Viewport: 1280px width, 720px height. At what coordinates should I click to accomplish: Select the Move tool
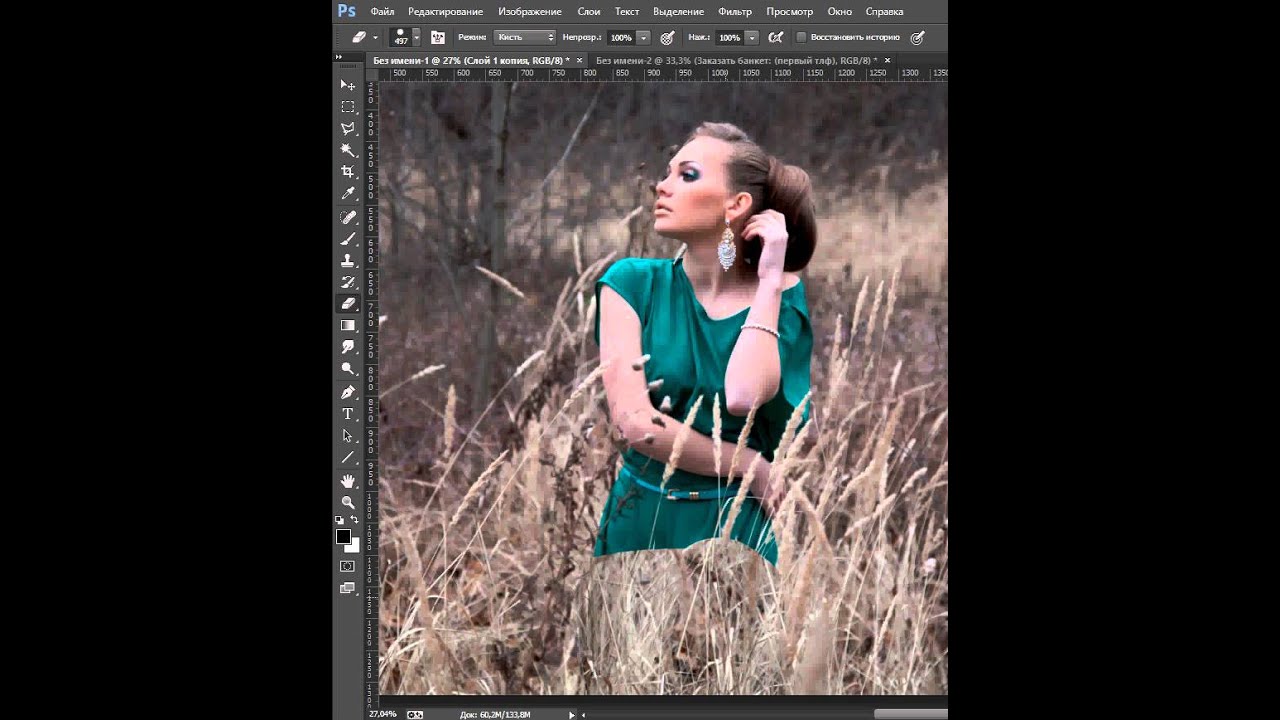pyautogui.click(x=348, y=85)
